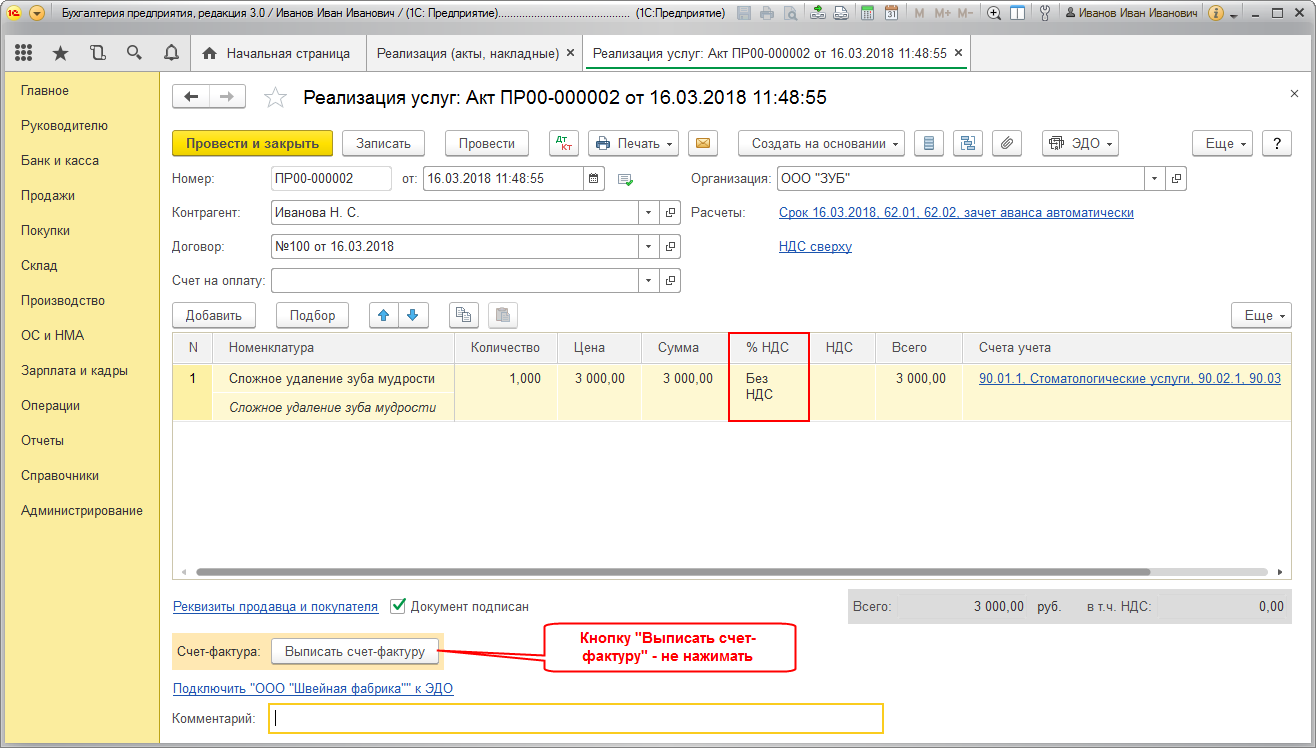
Task: Open attached files paperclip icon
Action: pos(1007,143)
